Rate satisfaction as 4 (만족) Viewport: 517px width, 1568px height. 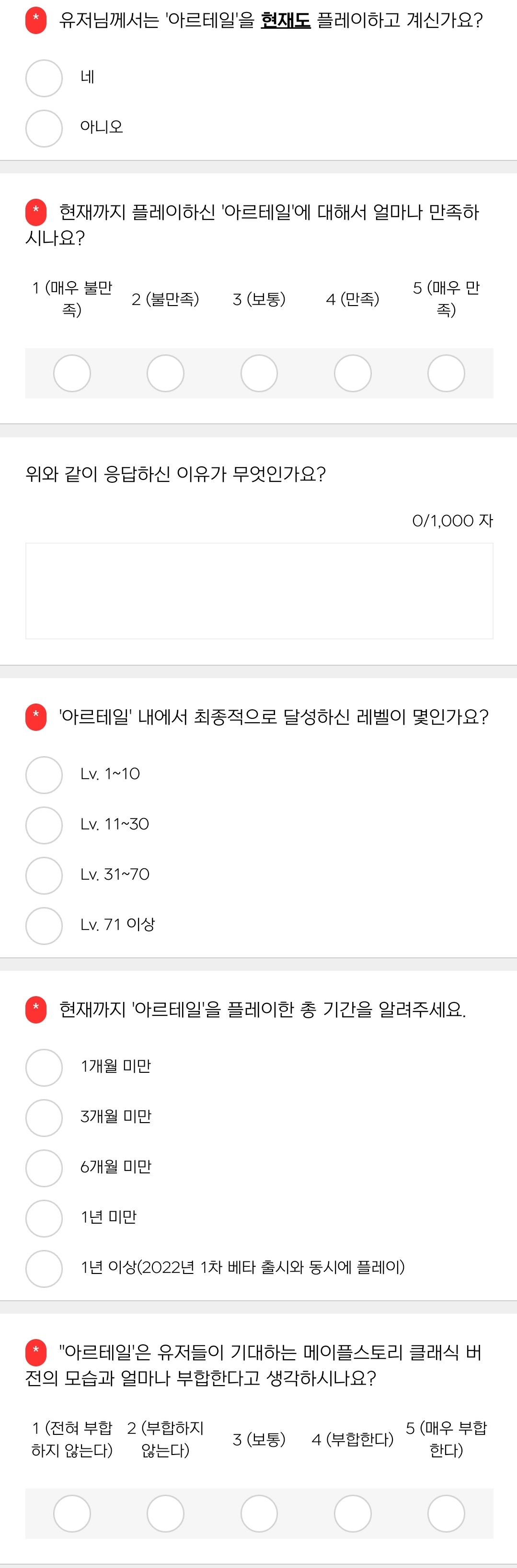click(x=353, y=373)
